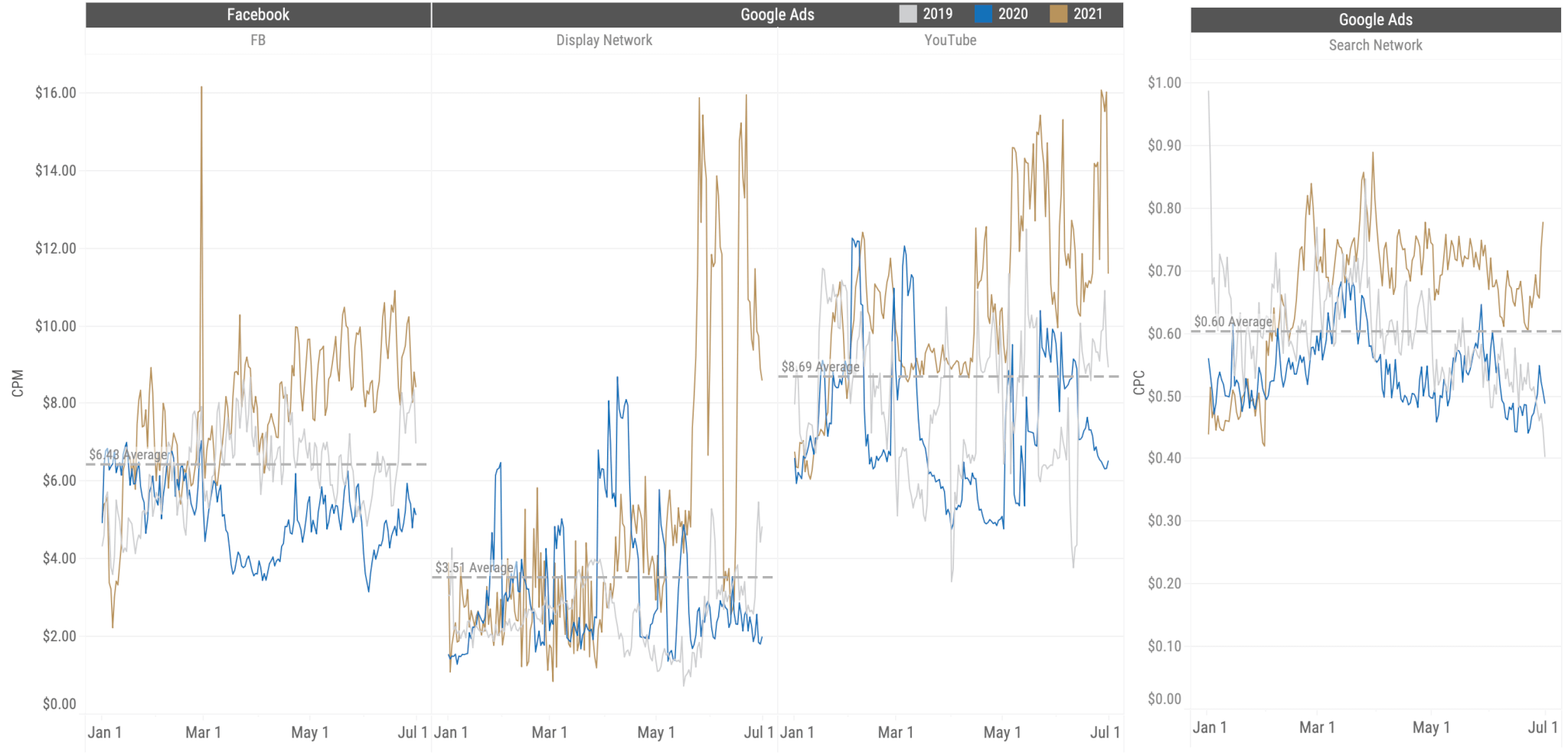Click the $8.69 Average reference label

(820, 367)
